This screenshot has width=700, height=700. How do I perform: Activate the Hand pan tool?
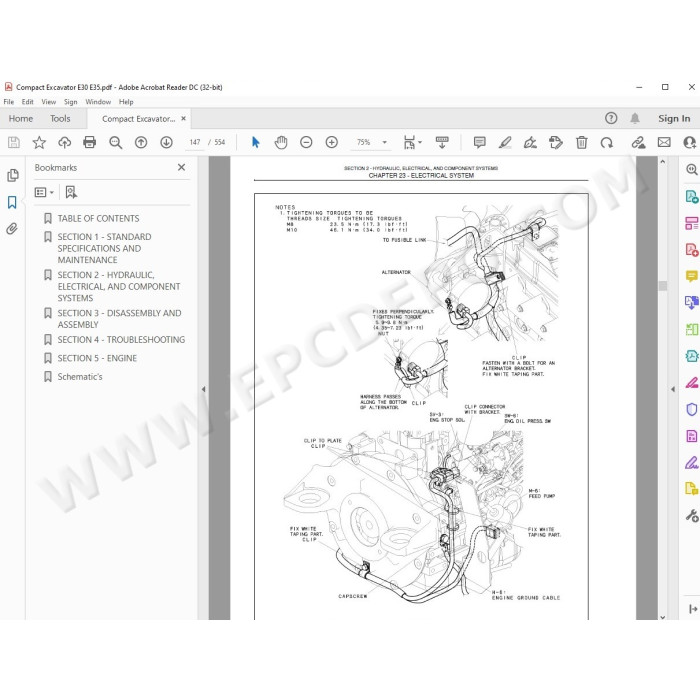coord(281,142)
